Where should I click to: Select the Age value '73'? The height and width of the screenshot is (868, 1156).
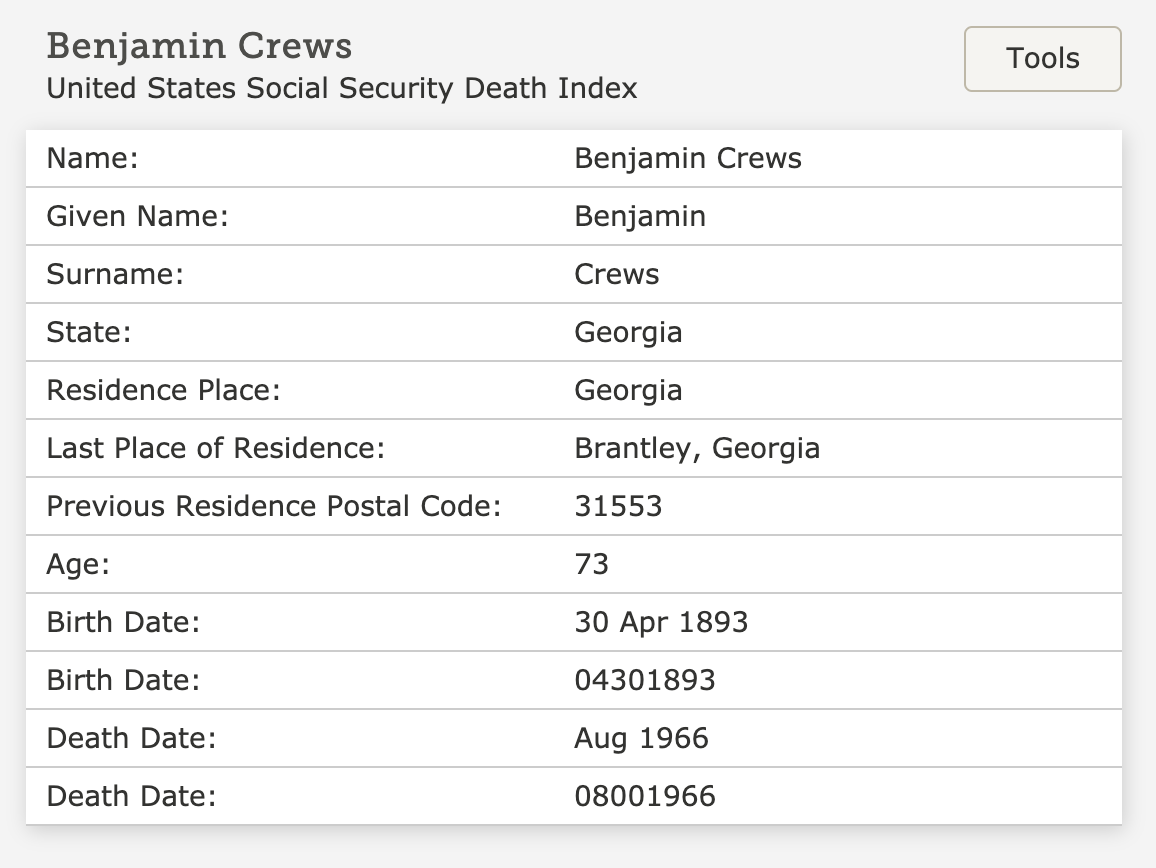pos(591,565)
